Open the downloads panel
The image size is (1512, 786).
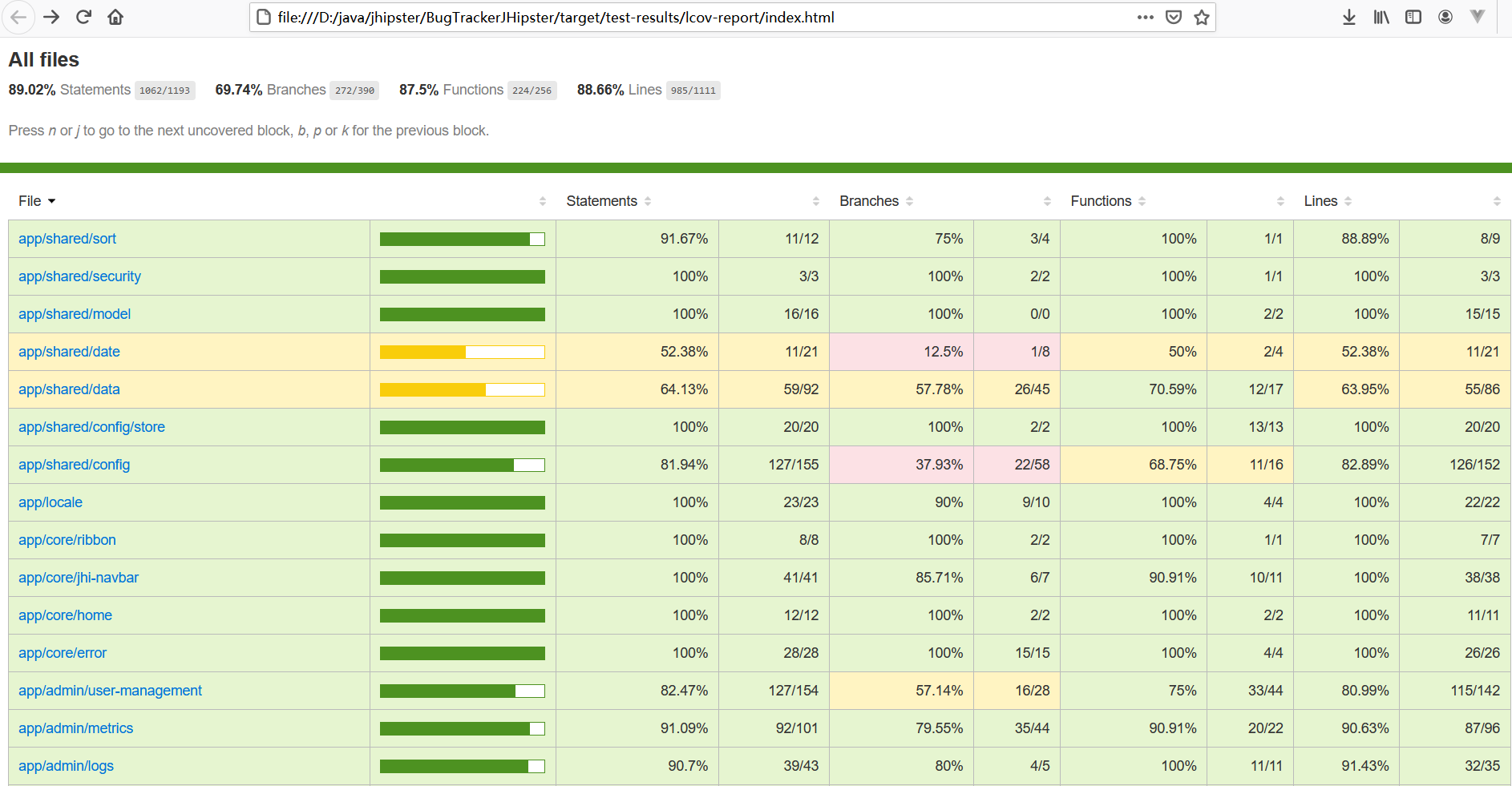click(1348, 17)
